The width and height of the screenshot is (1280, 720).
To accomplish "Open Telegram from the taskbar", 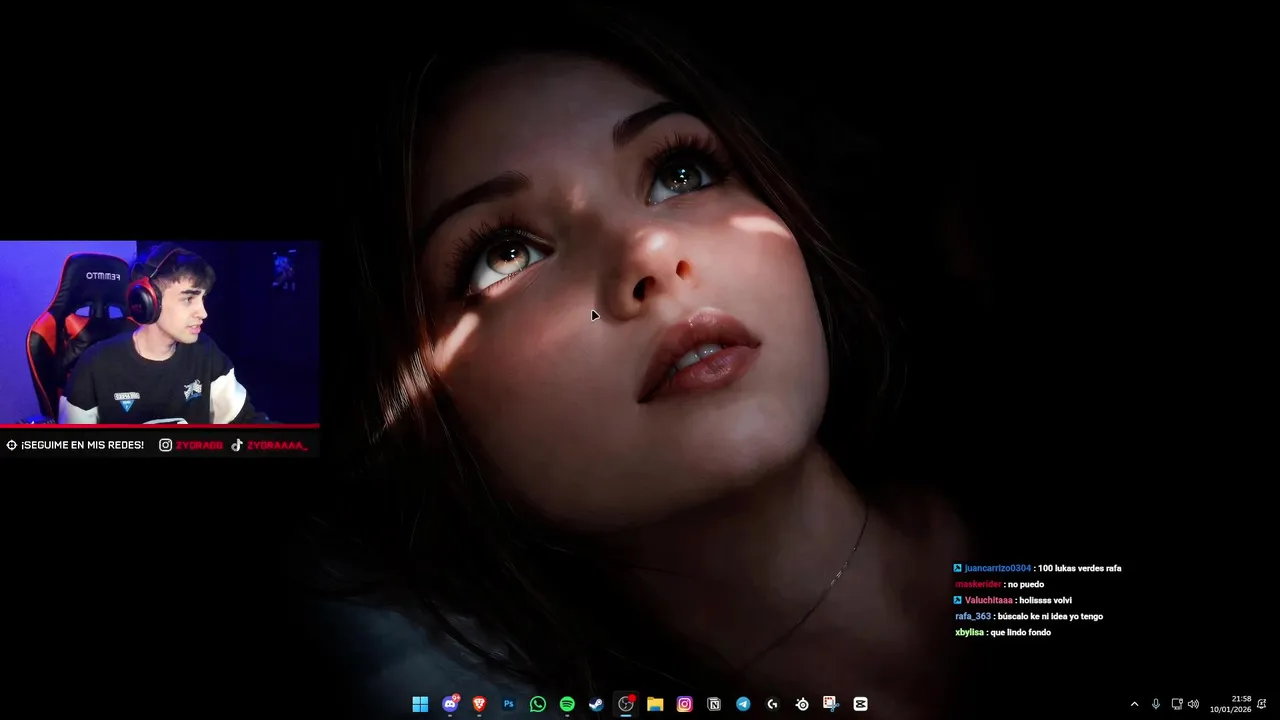I will pyautogui.click(x=743, y=704).
